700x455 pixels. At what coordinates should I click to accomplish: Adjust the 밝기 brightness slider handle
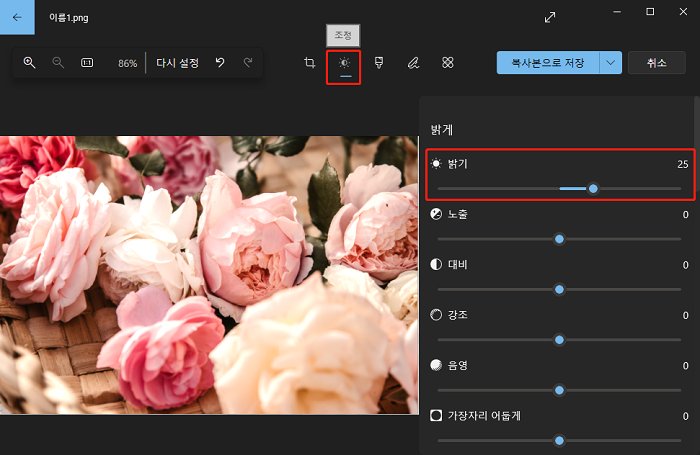(x=593, y=189)
